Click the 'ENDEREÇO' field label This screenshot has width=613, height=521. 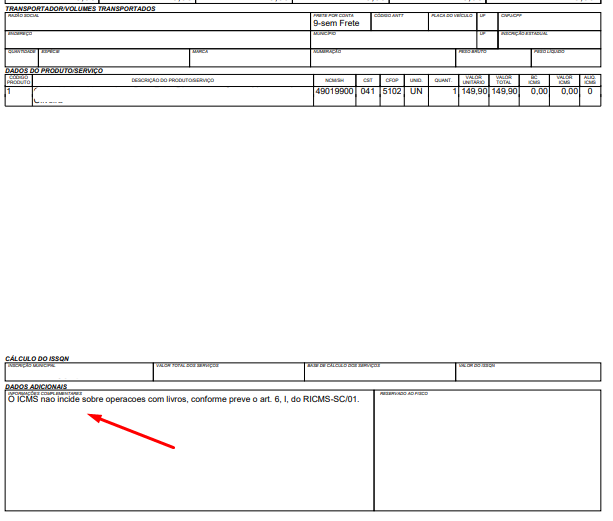(x=20, y=34)
